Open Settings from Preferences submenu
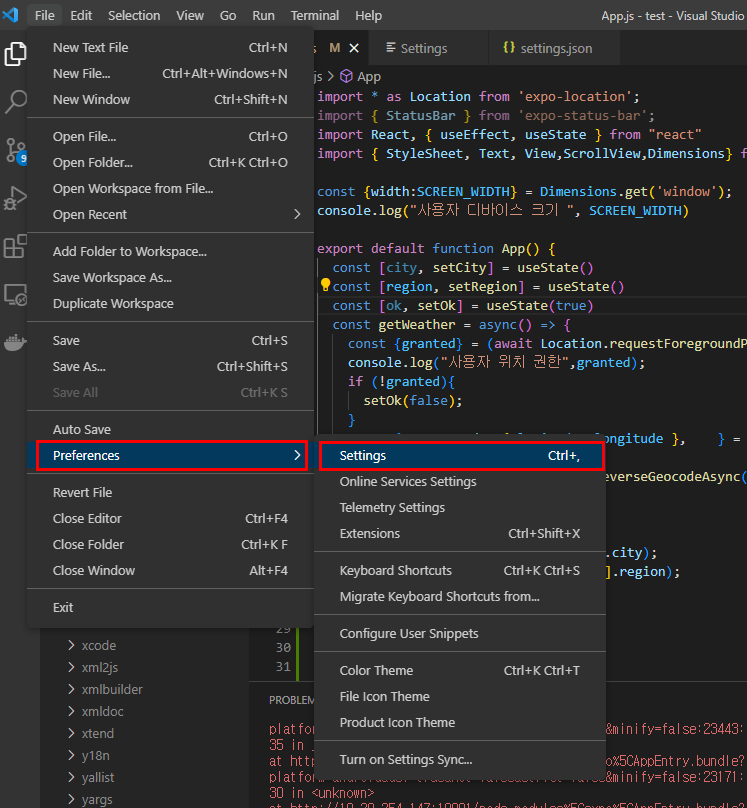Viewport: 747px width, 808px height. 460,456
